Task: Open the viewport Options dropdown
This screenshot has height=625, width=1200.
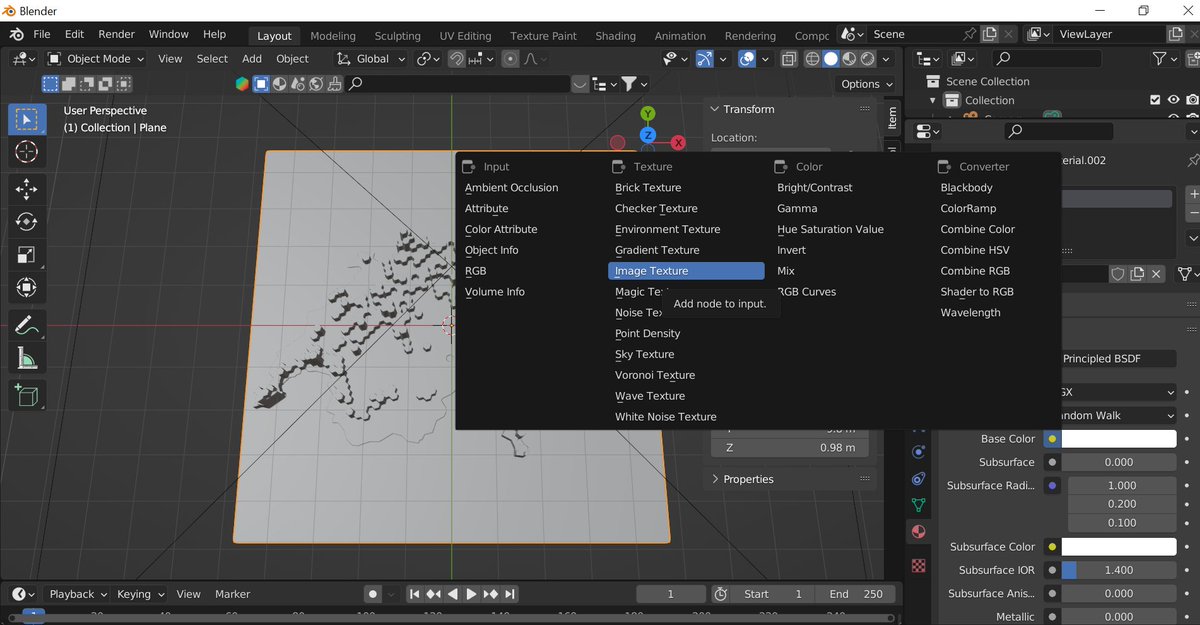Action: point(867,84)
